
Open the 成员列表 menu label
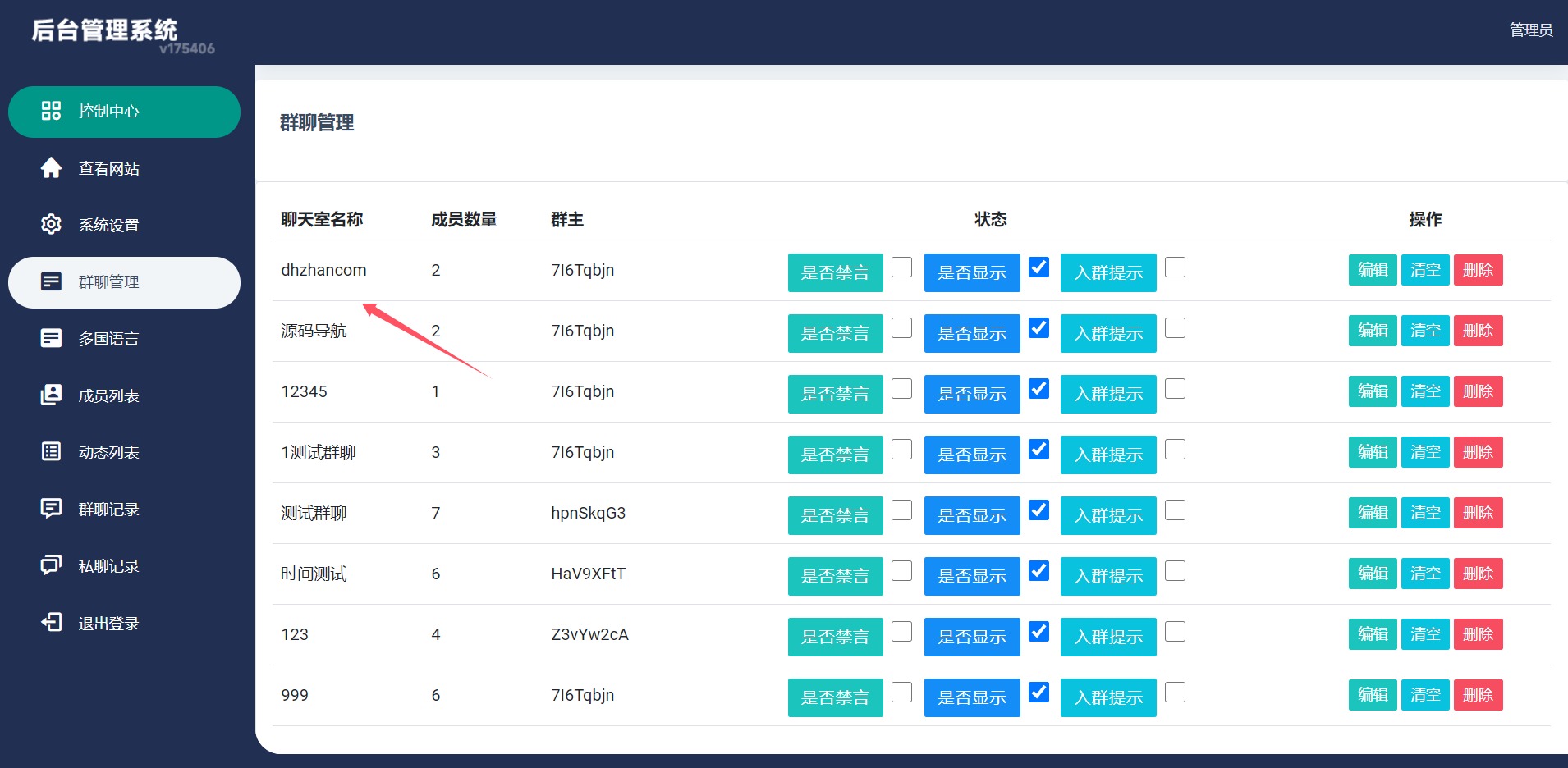[108, 395]
